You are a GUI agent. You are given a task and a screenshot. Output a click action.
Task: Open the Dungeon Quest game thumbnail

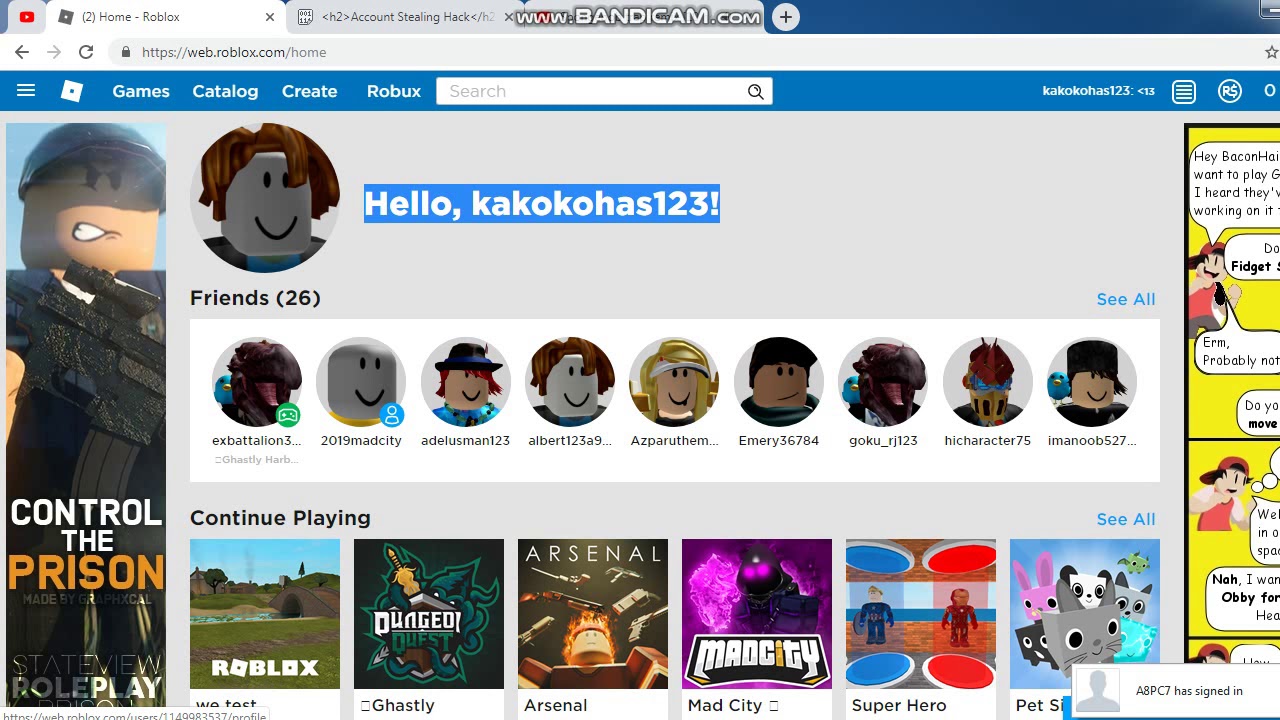point(429,614)
